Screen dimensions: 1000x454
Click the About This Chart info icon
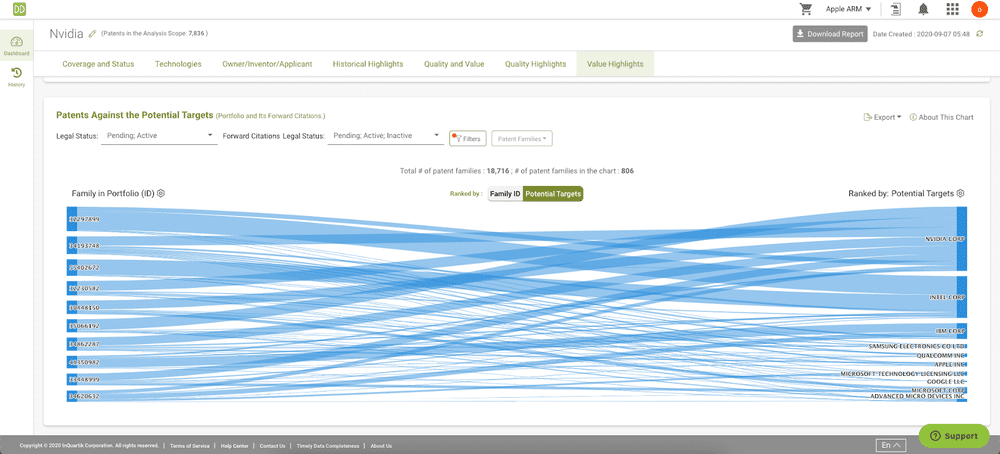913,117
